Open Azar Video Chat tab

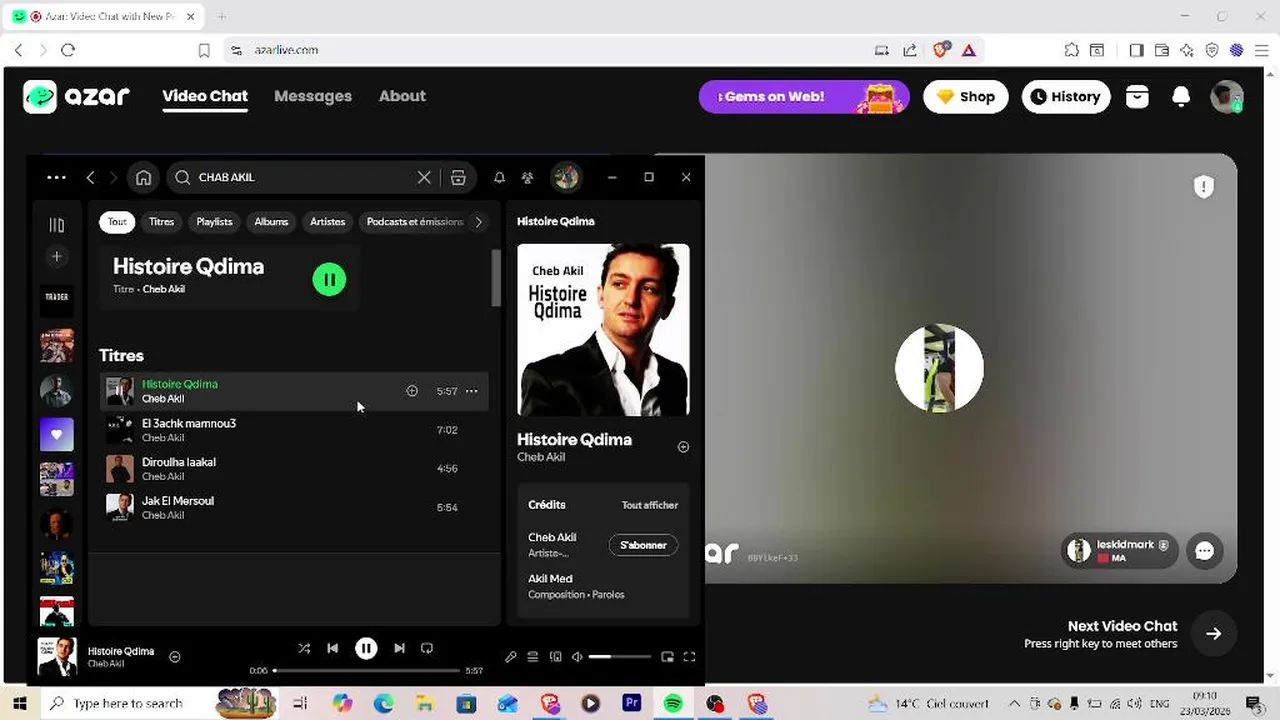(205, 96)
